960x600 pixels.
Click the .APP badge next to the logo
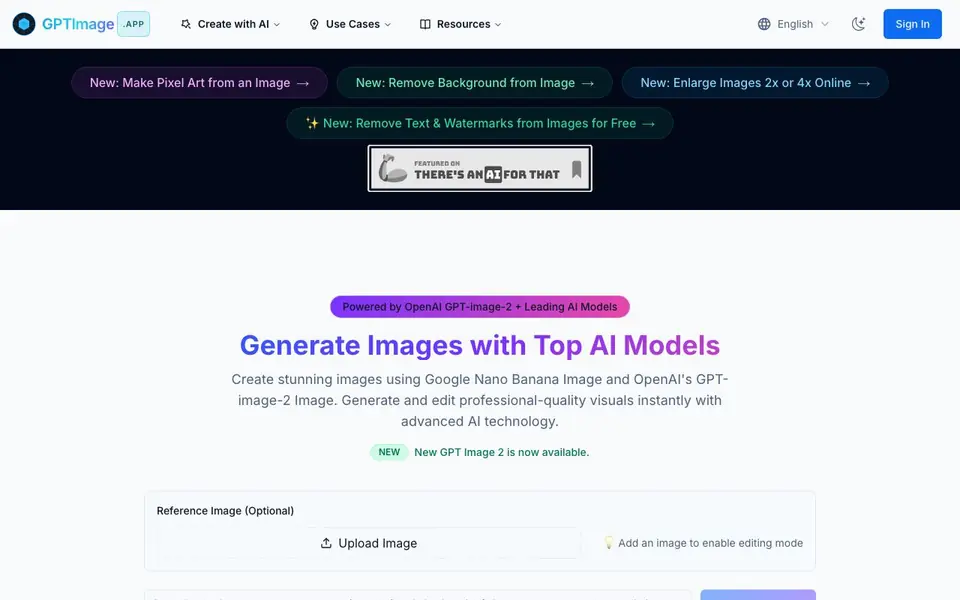point(133,24)
